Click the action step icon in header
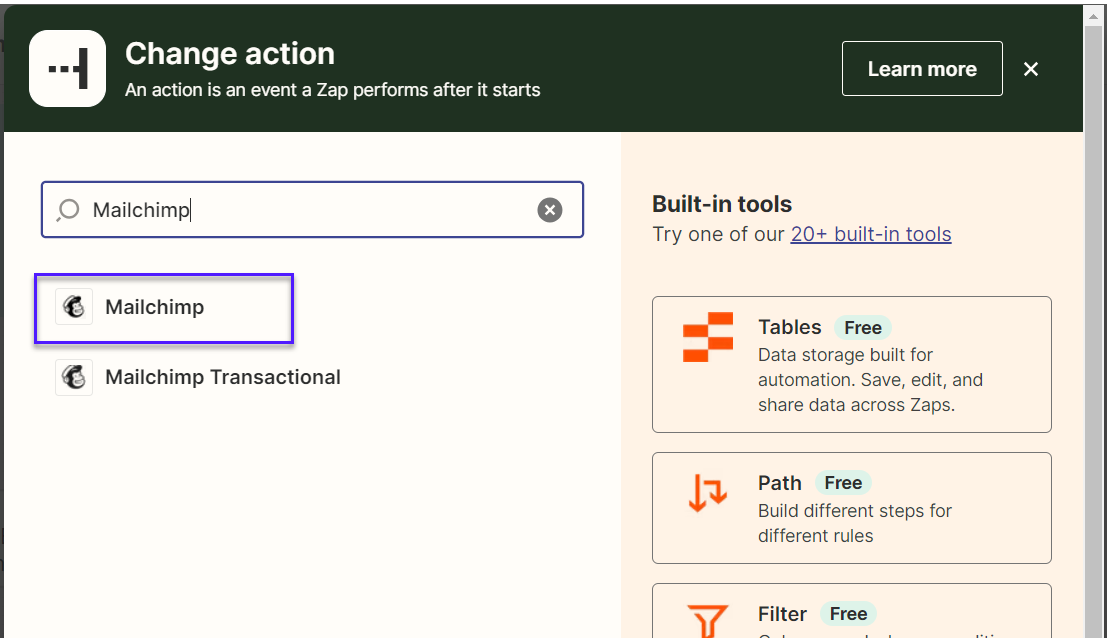The image size is (1107, 638). tap(68, 68)
